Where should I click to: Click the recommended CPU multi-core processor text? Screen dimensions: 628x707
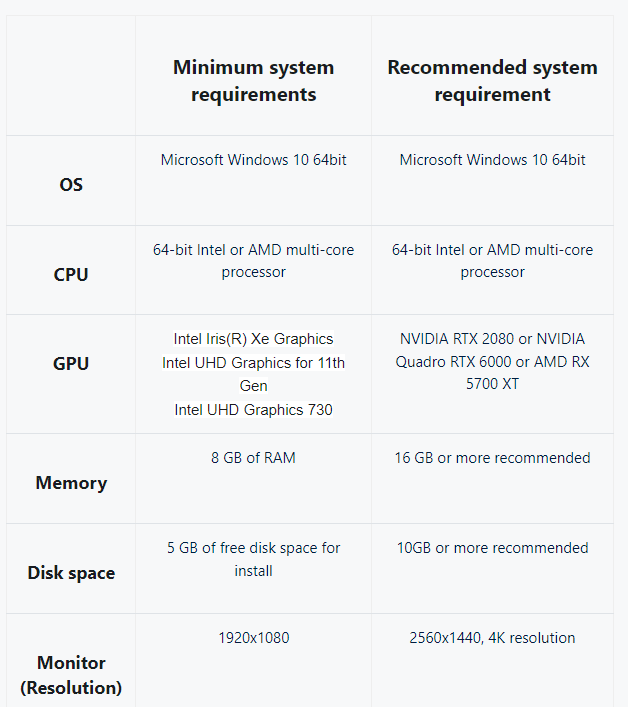point(492,261)
